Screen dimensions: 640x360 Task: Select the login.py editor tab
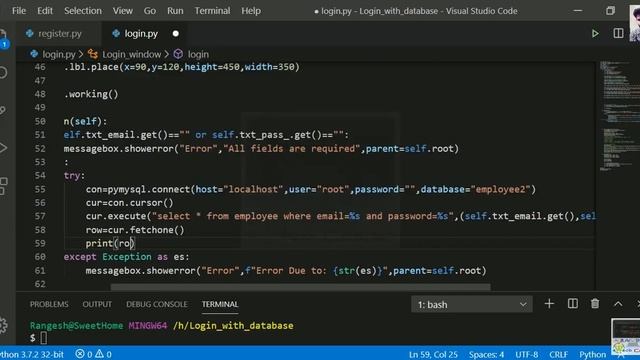click(x=141, y=33)
